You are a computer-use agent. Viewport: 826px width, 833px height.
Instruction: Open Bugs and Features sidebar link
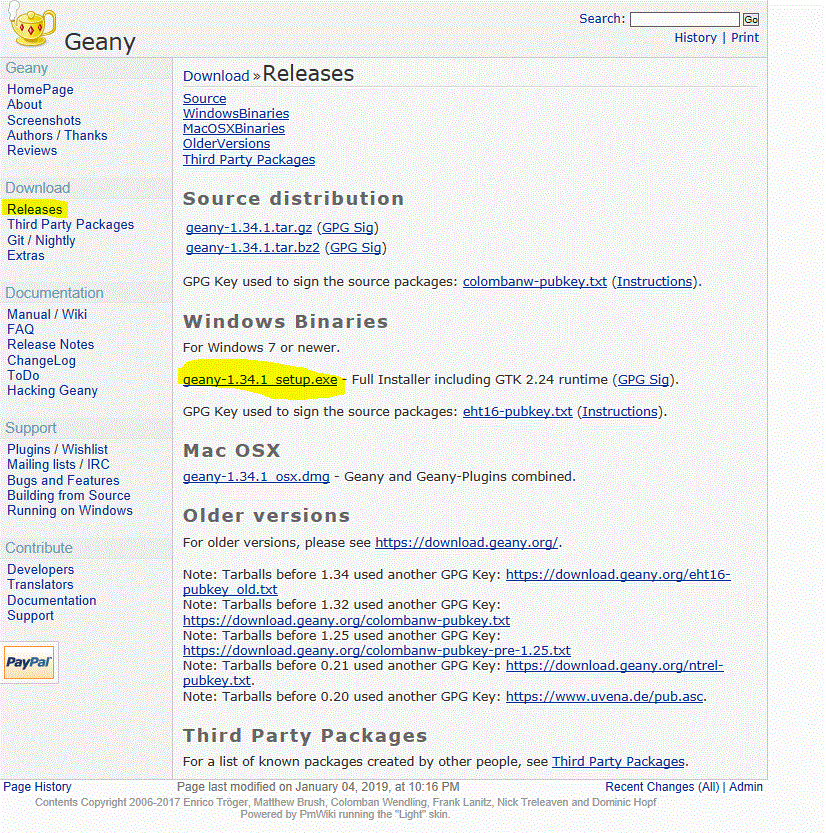pos(63,480)
